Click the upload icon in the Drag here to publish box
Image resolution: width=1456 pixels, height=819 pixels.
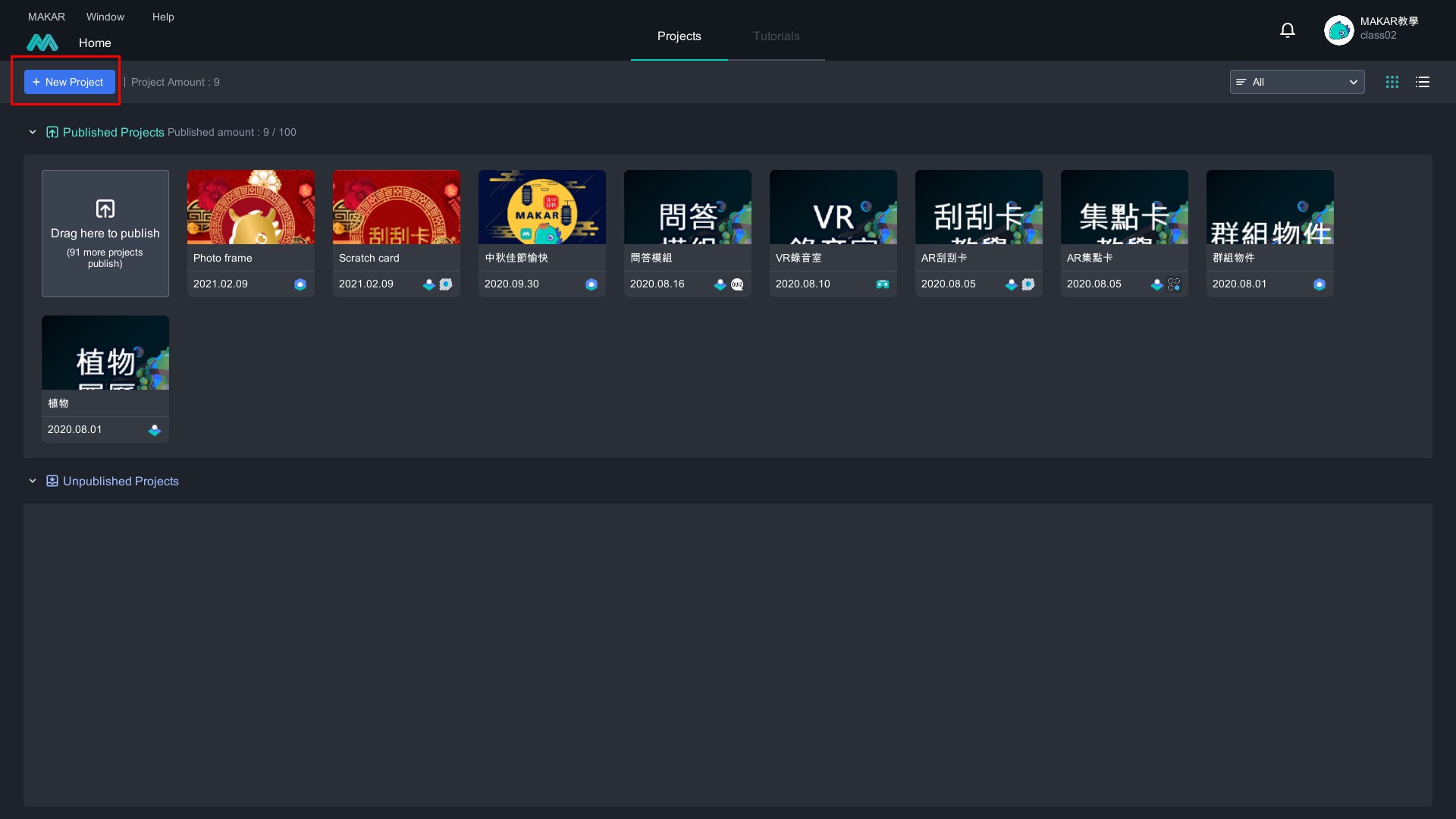[105, 209]
